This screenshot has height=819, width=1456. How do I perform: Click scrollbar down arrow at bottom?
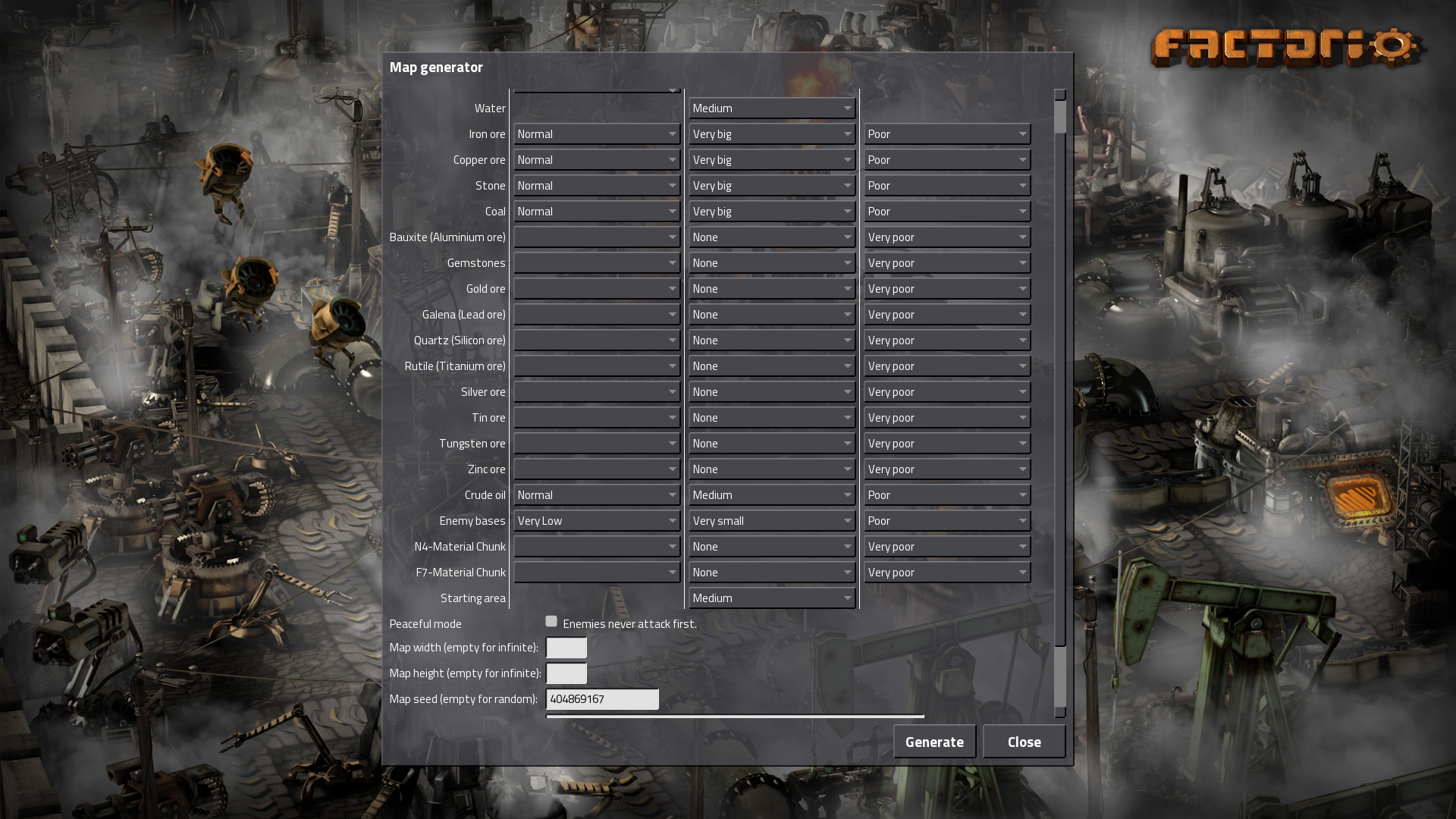1060,712
